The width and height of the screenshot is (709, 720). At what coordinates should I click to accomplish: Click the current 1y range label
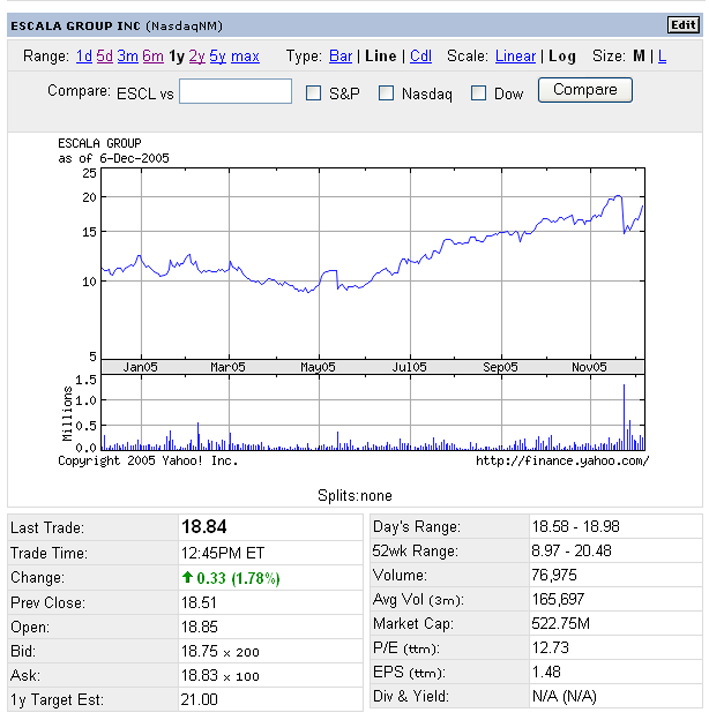[x=177, y=56]
